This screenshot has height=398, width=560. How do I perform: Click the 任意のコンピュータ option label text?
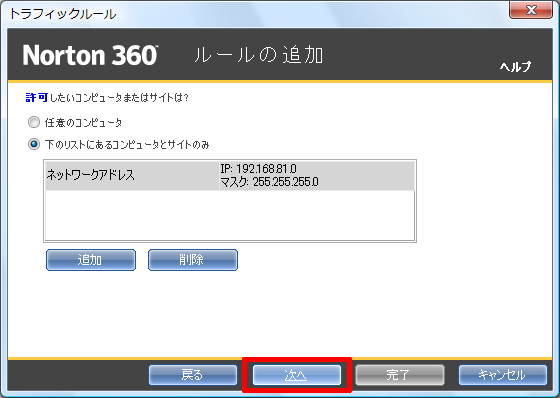pos(83,123)
